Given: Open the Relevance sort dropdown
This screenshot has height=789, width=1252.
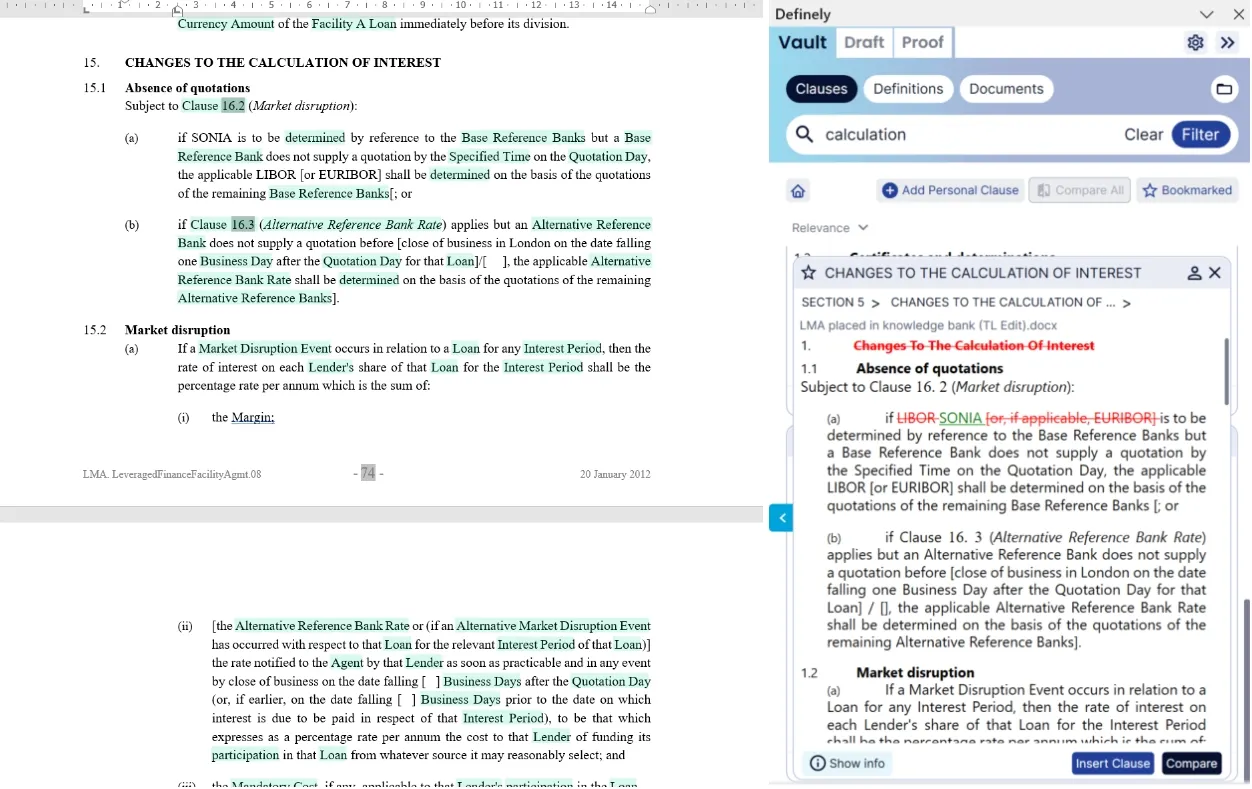Looking at the screenshot, I should pos(829,227).
